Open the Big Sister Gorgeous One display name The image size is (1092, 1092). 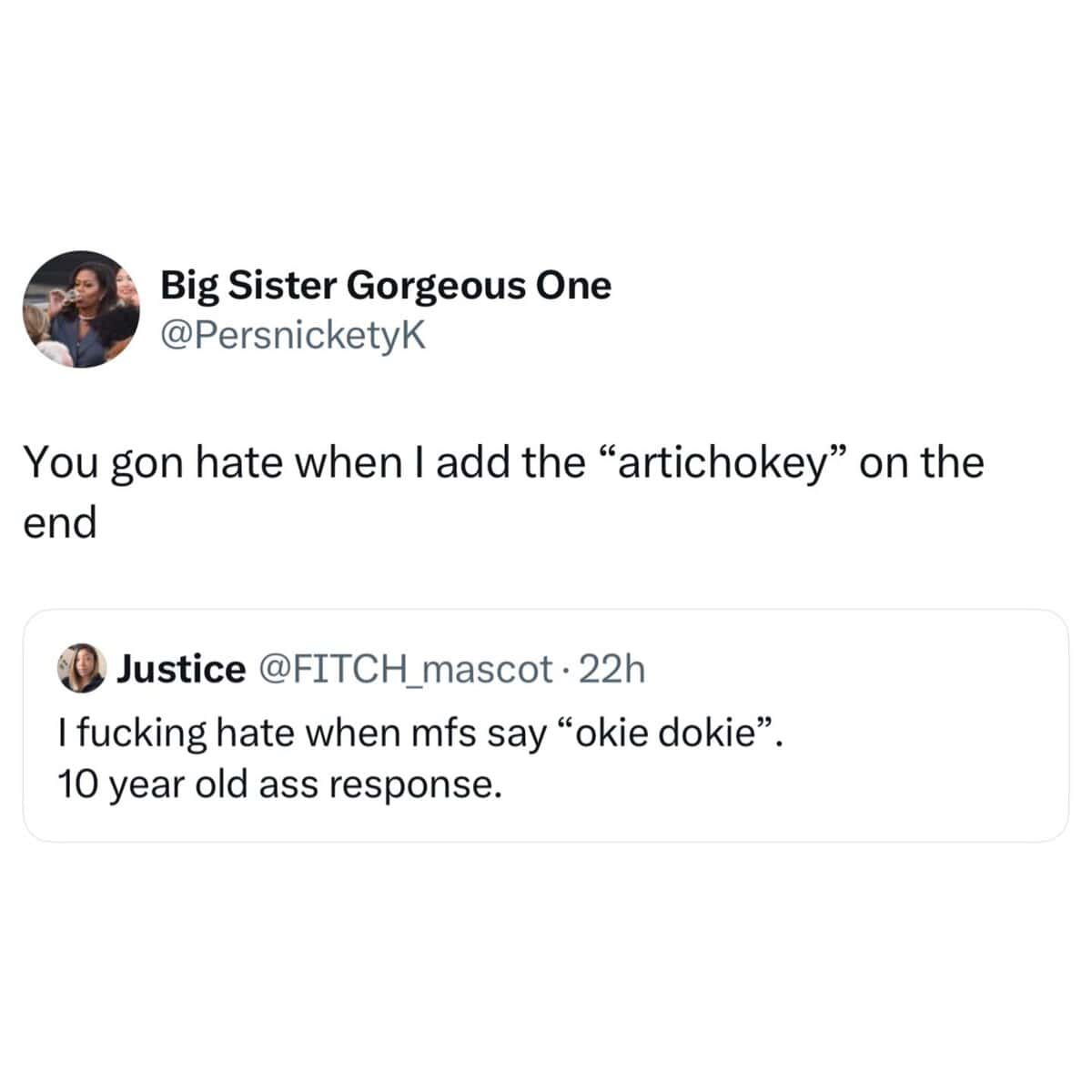coord(386,286)
